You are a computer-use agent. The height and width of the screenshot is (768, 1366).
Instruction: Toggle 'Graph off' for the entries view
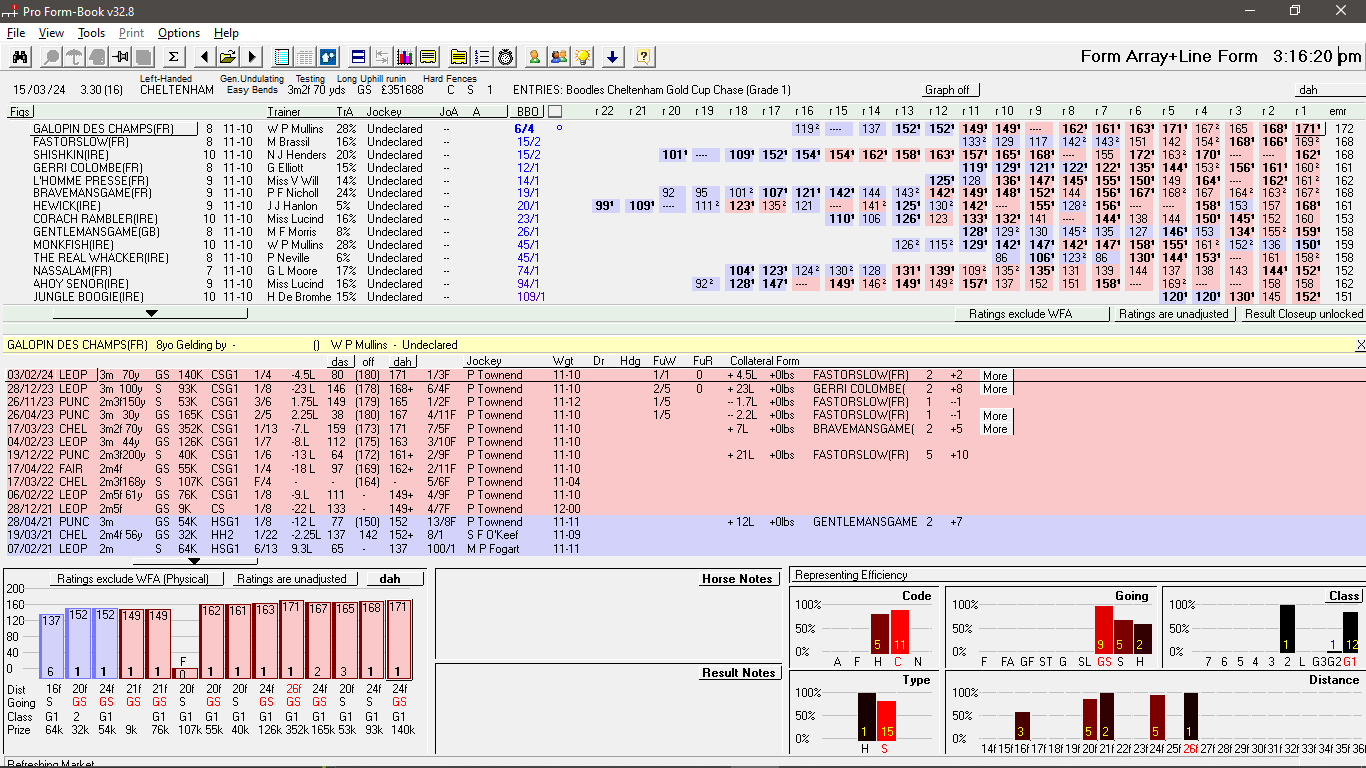click(949, 90)
